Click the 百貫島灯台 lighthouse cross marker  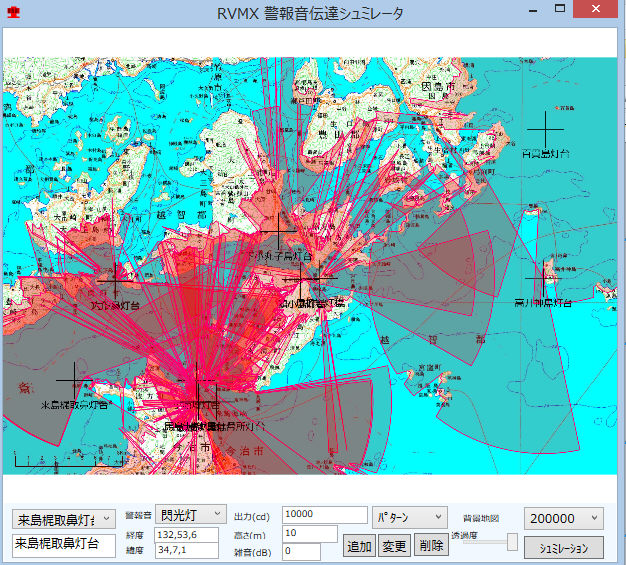point(545,132)
